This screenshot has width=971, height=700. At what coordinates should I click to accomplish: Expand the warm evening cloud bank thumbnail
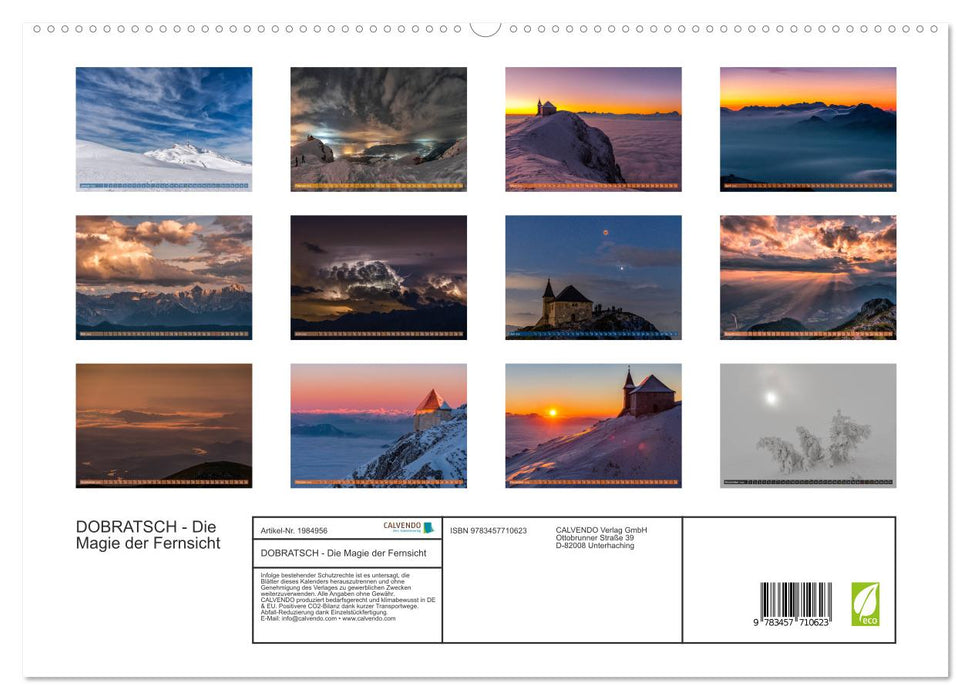point(162,275)
